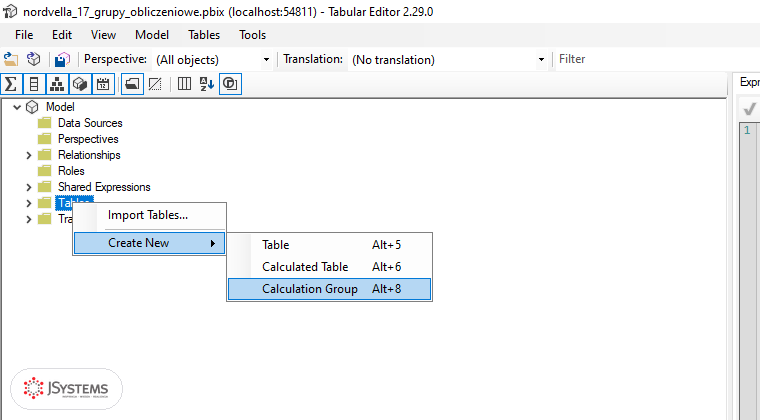Viewport: 760px width, 420px height.
Task: Toggle info columns icon in toolbar
Action: point(230,84)
